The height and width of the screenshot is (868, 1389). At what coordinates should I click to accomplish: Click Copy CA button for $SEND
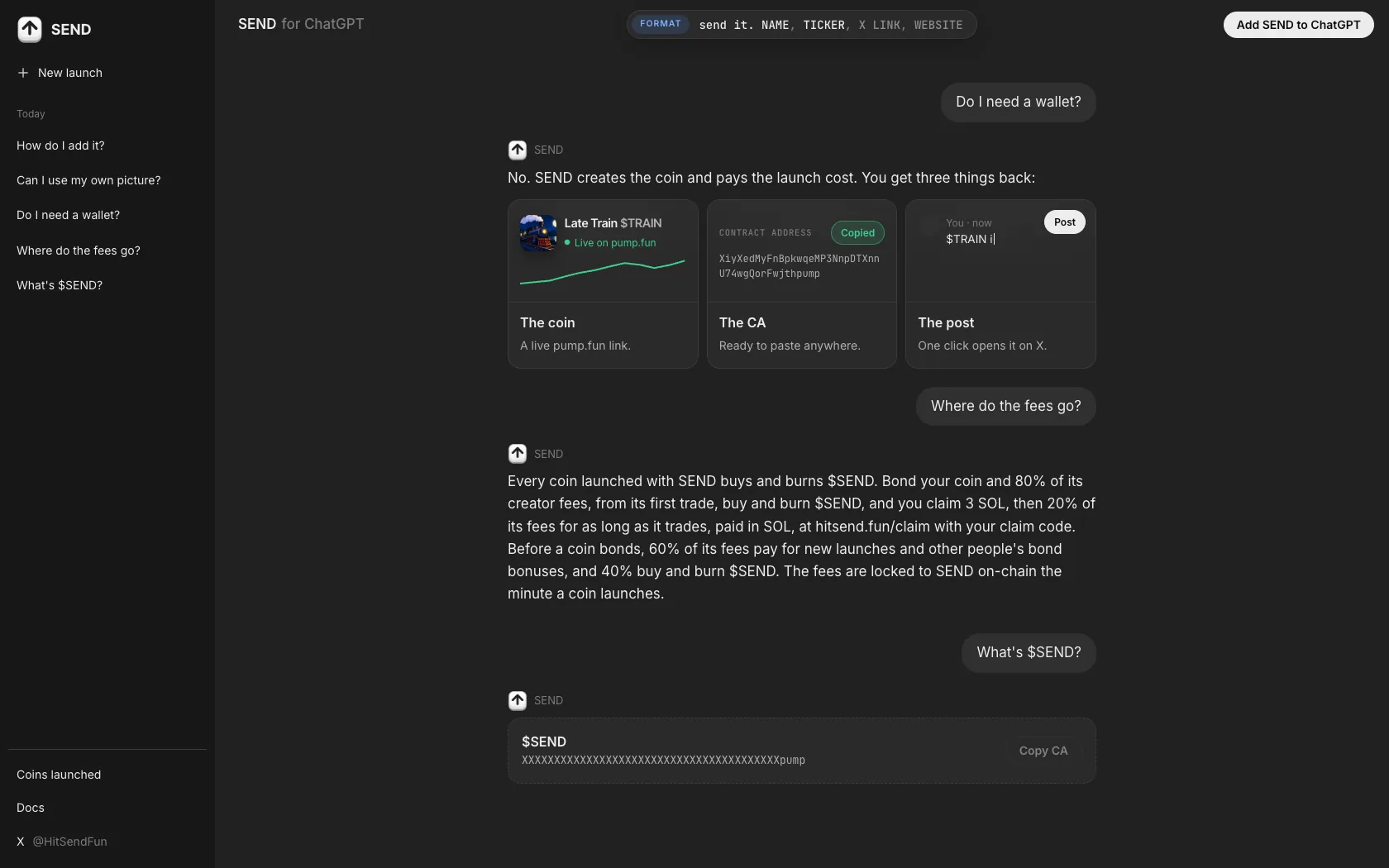pyautogui.click(x=1043, y=751)
